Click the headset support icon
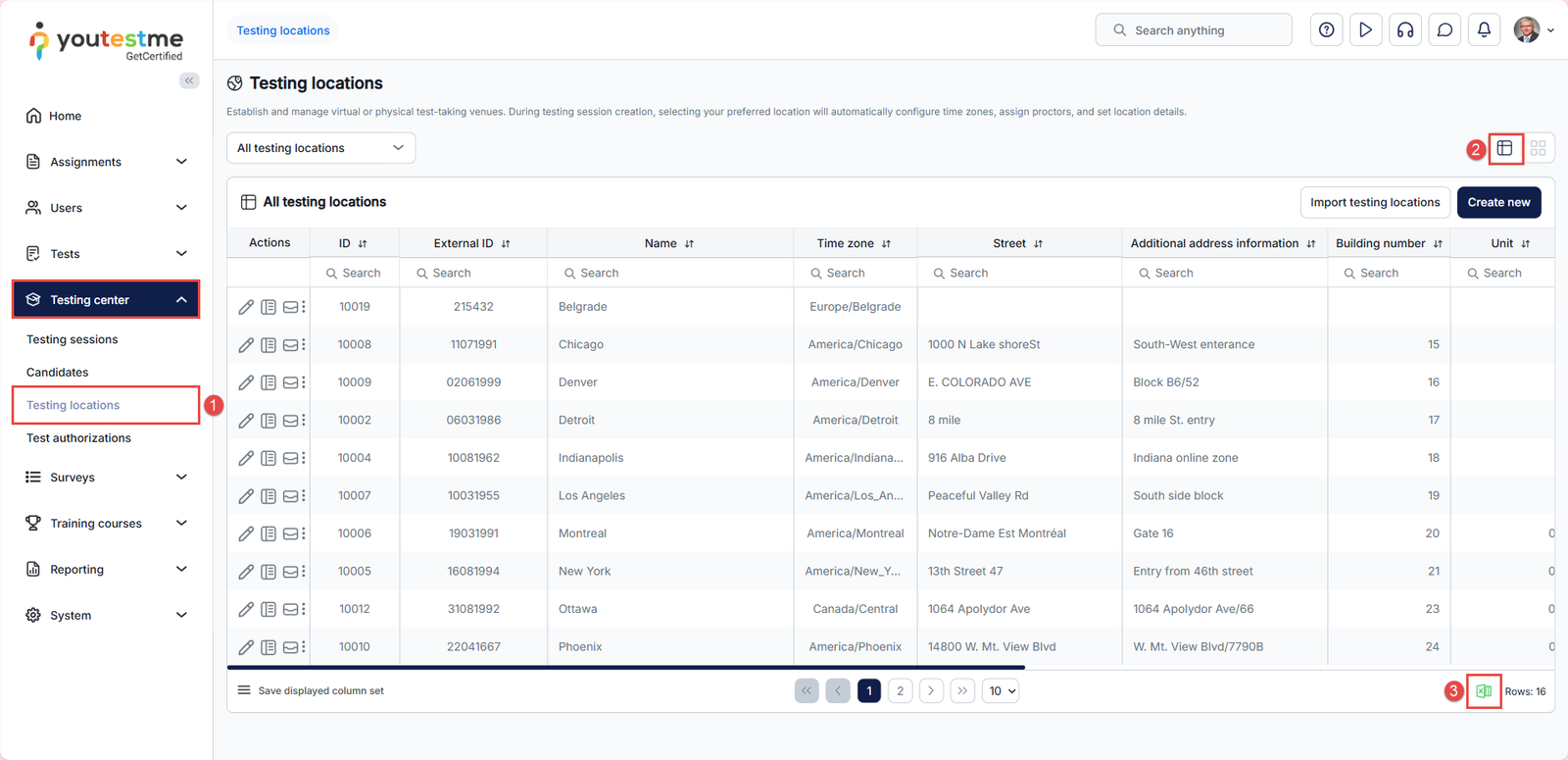The width and height of the screenshot is (1568, 760). (1405, 30)
